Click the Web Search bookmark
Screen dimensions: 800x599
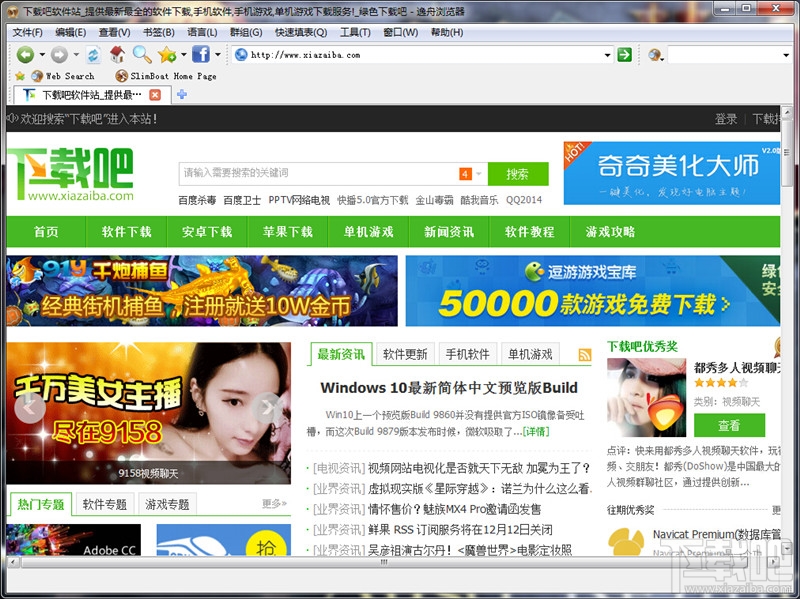click(x=63, y=76)
